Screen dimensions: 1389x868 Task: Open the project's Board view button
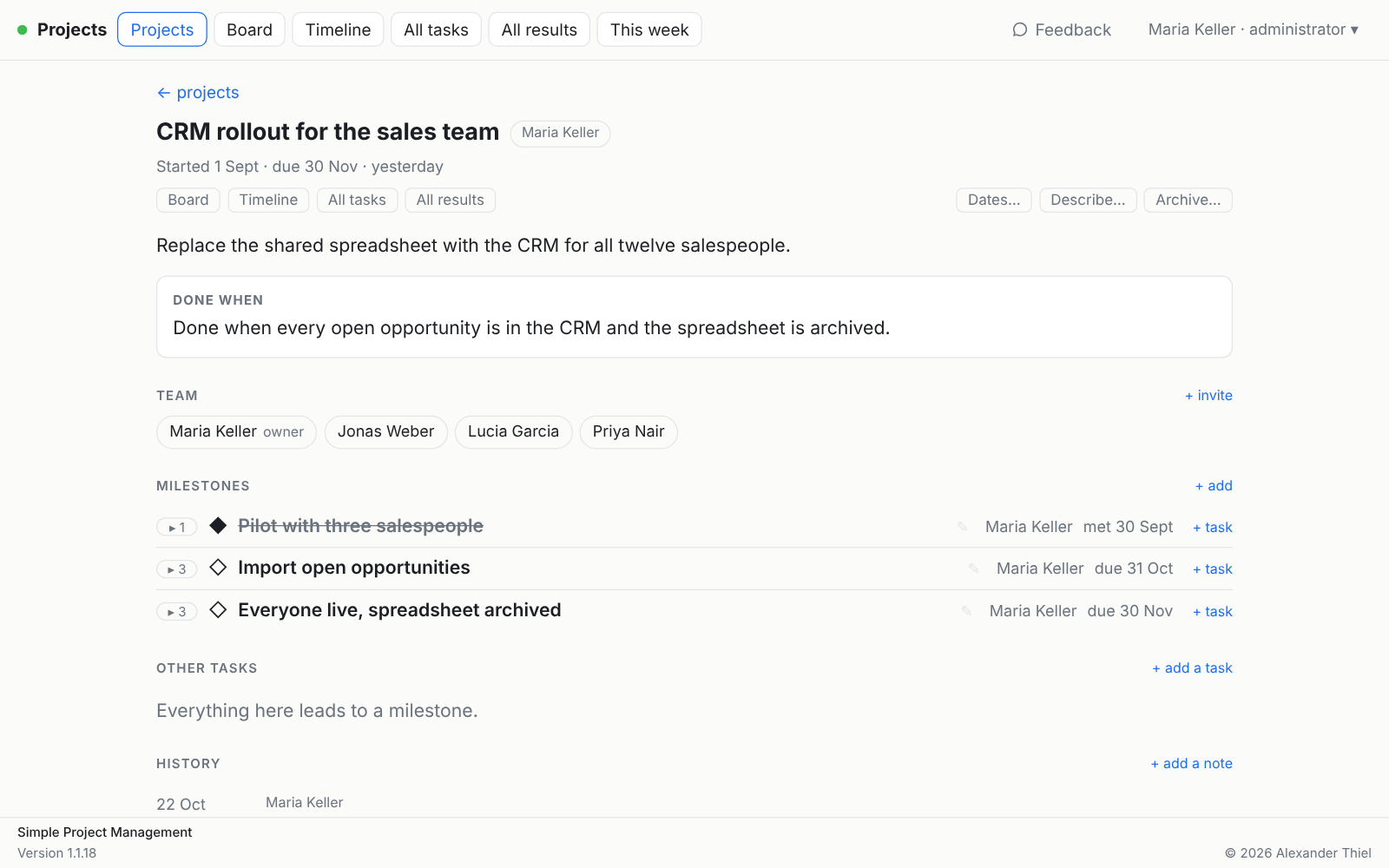[188, 200]
